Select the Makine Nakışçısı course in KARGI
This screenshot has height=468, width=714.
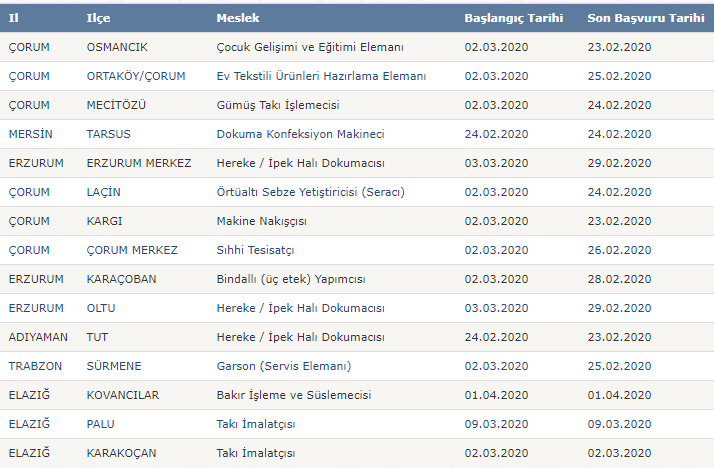261,221
